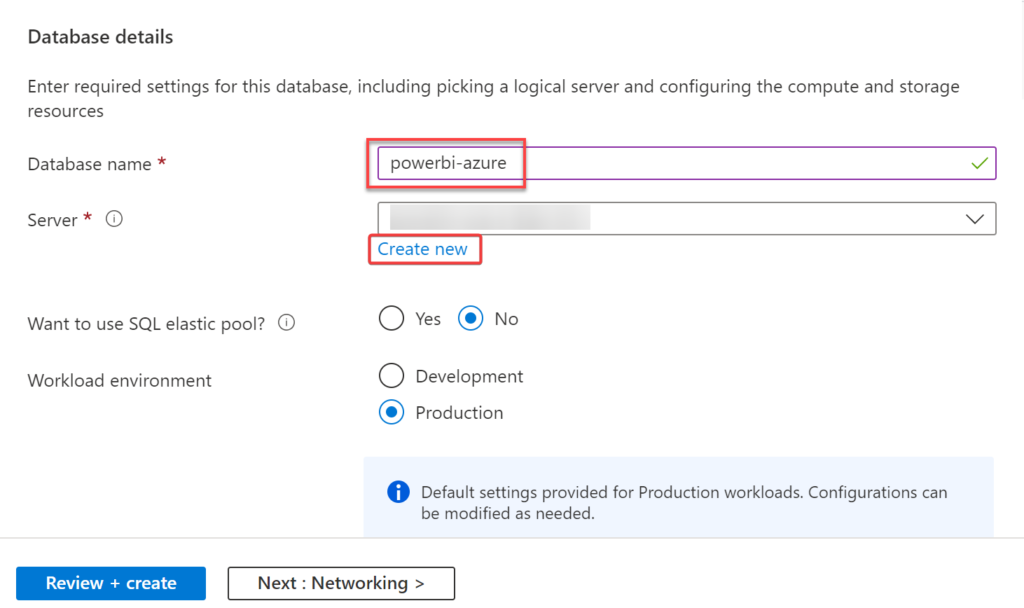Choose the Development workload environment
This screenshot has height=608, width=1024.
click(392, 376)
